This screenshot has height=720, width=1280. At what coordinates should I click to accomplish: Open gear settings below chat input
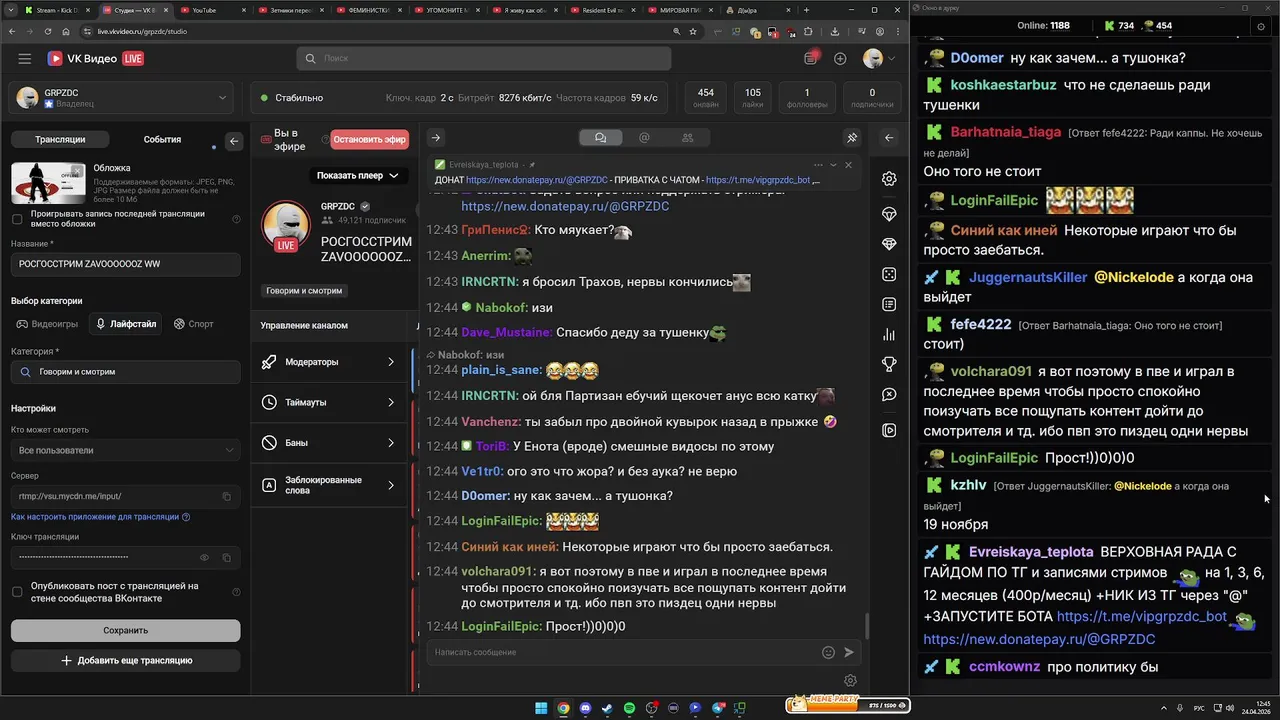click(x=850, y=681)
